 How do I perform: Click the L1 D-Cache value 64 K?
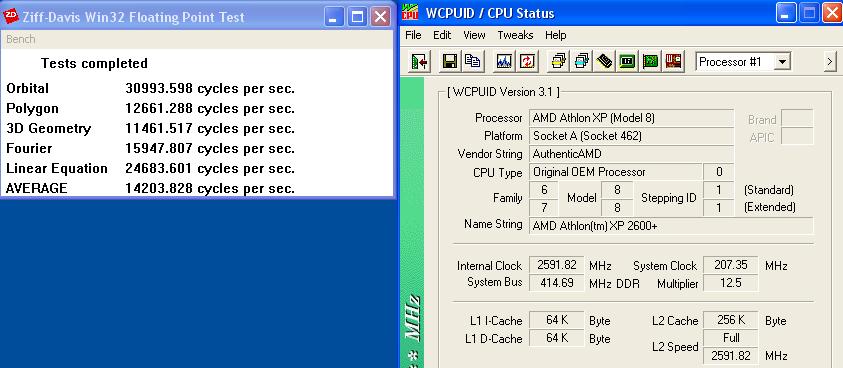[556, 338]
